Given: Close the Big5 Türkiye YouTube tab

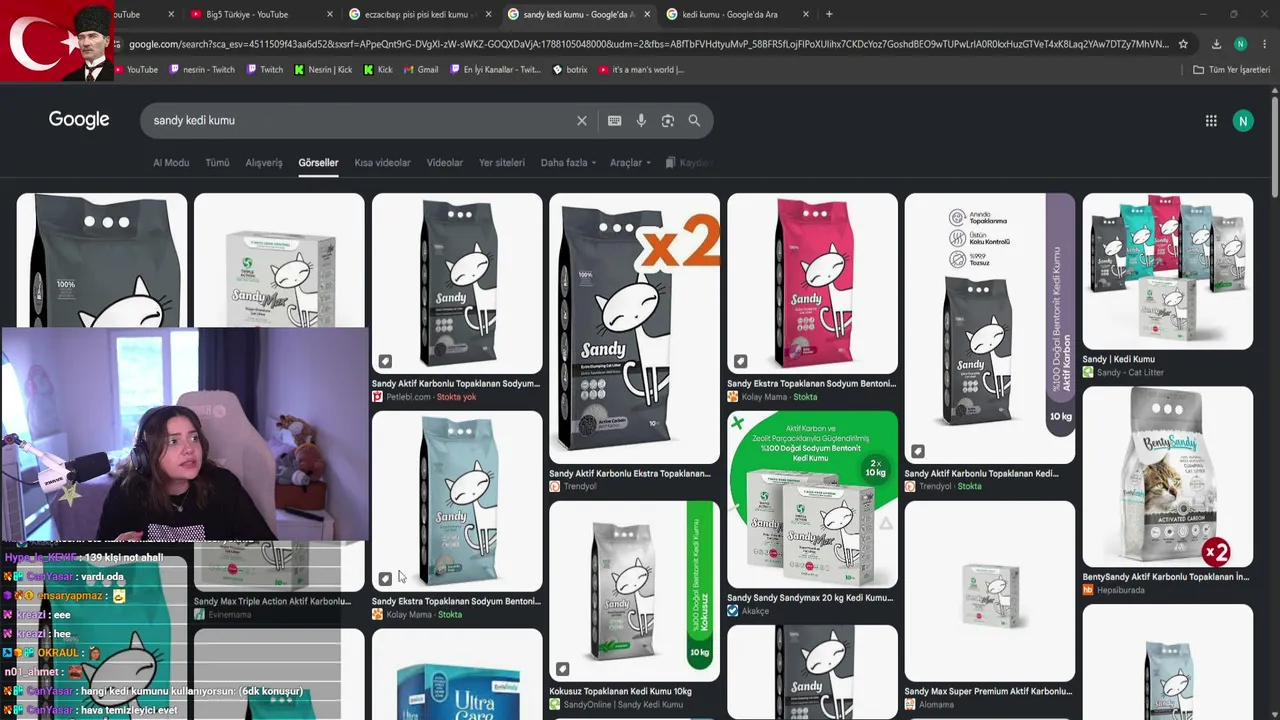Looking at the screenshot, I should click(x=330, y=14).
